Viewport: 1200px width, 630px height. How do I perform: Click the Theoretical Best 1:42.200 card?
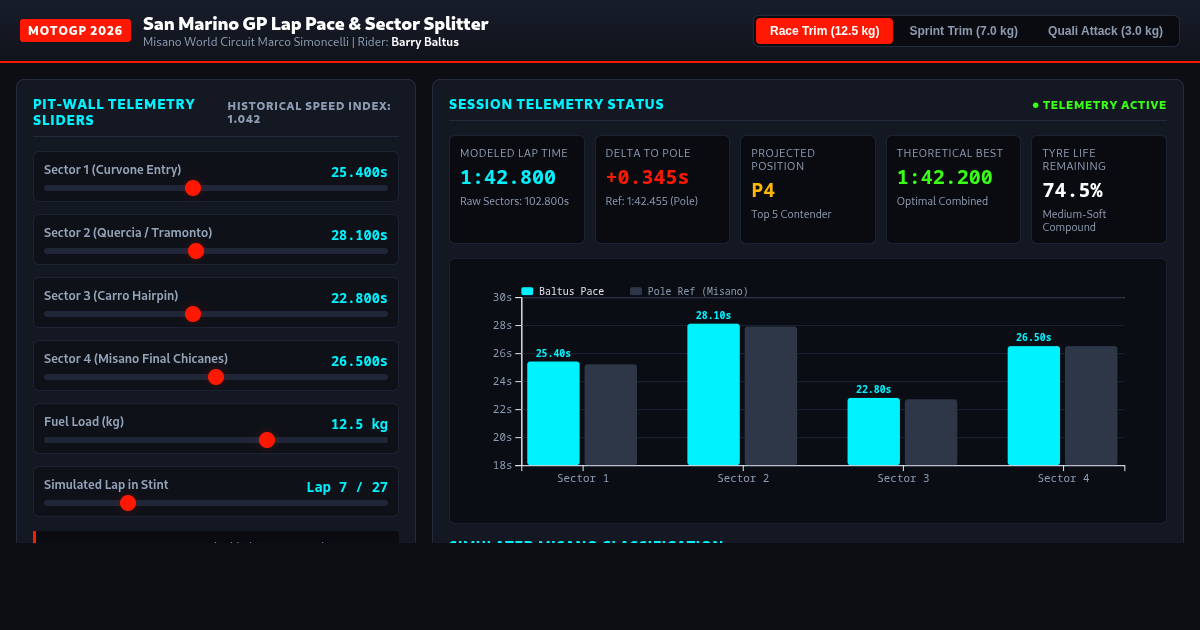coord(953,190)
